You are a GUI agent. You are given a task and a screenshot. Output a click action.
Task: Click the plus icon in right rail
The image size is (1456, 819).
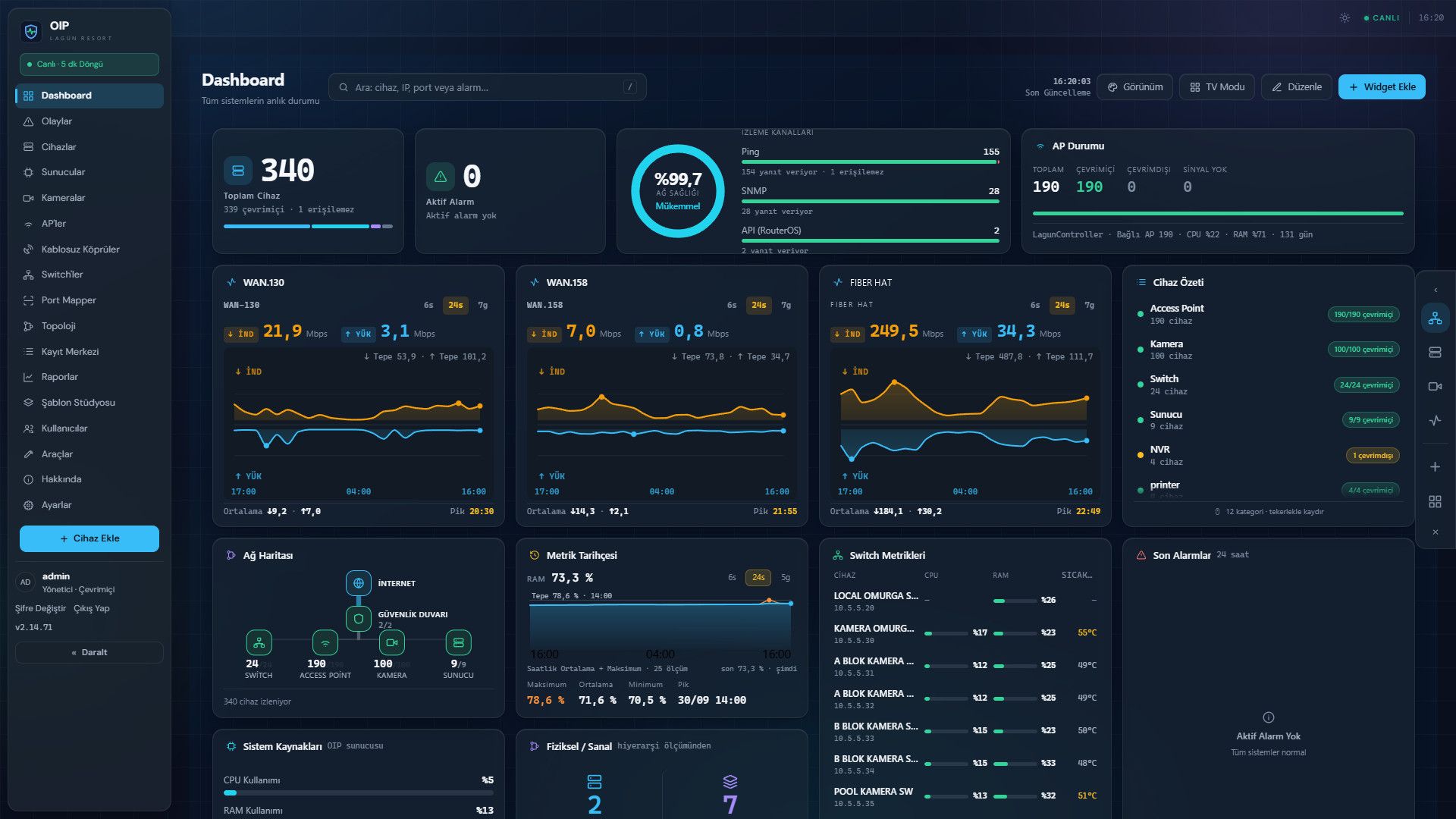pyautogui.click(x=1435, y=467)
